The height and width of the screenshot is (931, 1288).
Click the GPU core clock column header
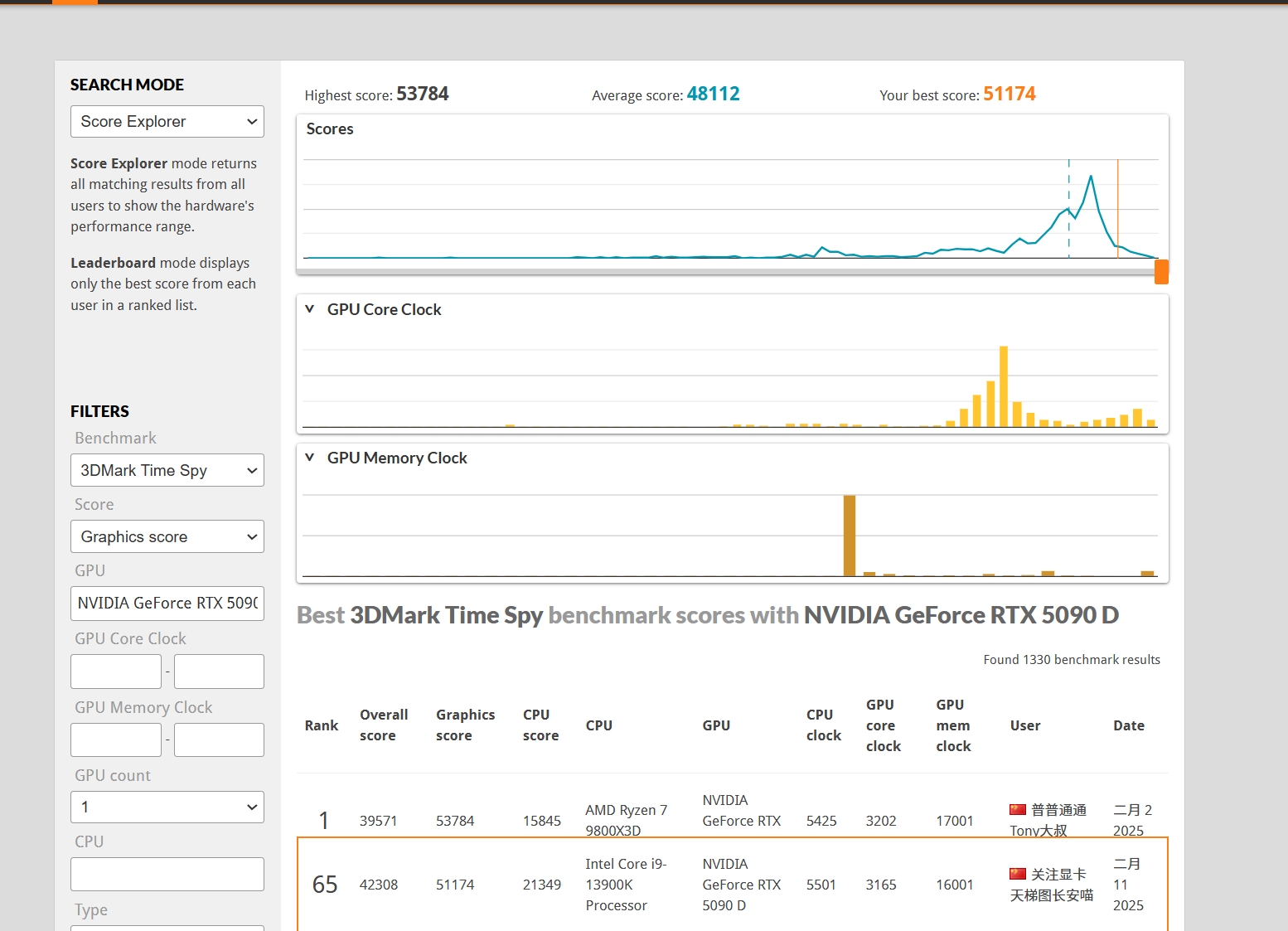click(x=884, y=725)
